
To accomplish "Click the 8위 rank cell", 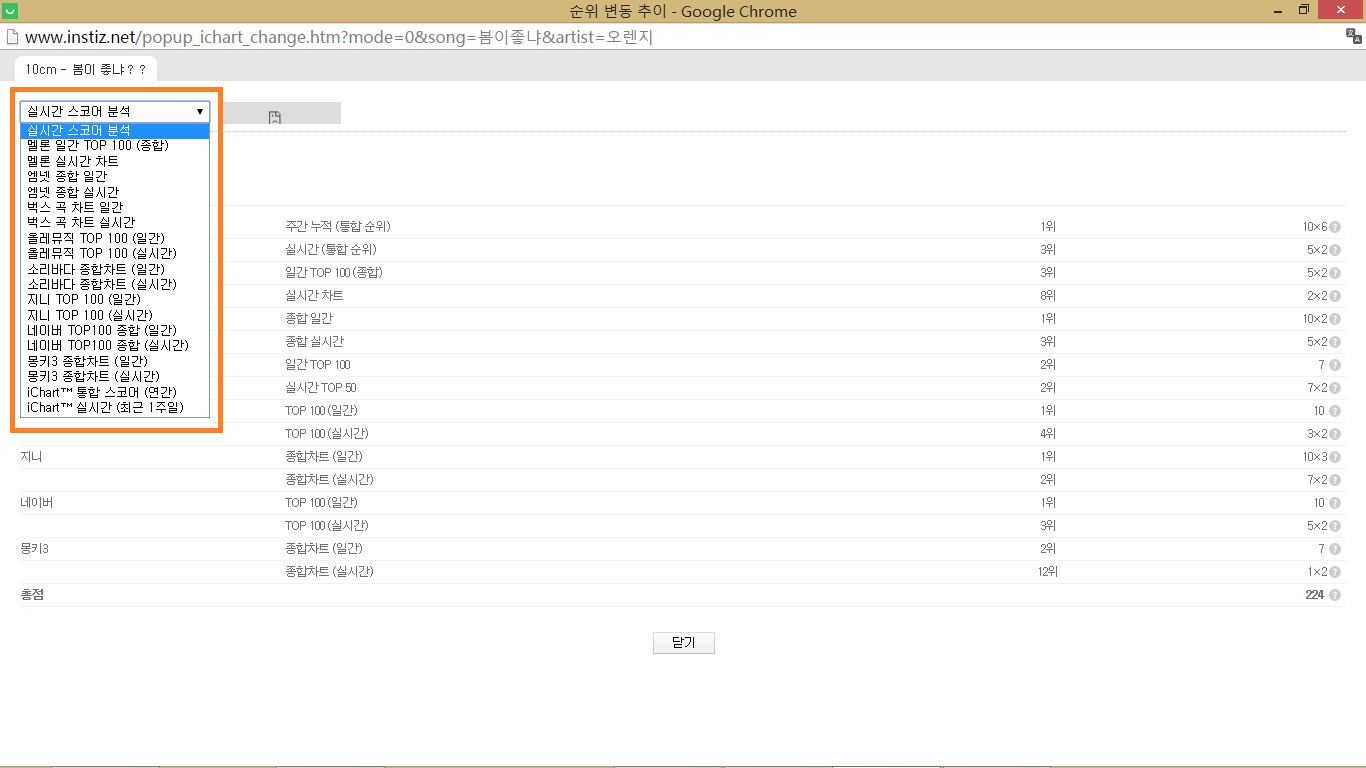I will (1048, 296).
